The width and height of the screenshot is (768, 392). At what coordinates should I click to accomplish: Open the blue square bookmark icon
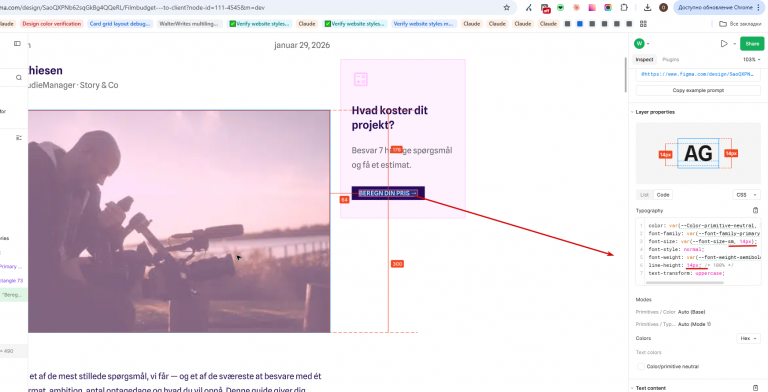[x=580, y=24]
